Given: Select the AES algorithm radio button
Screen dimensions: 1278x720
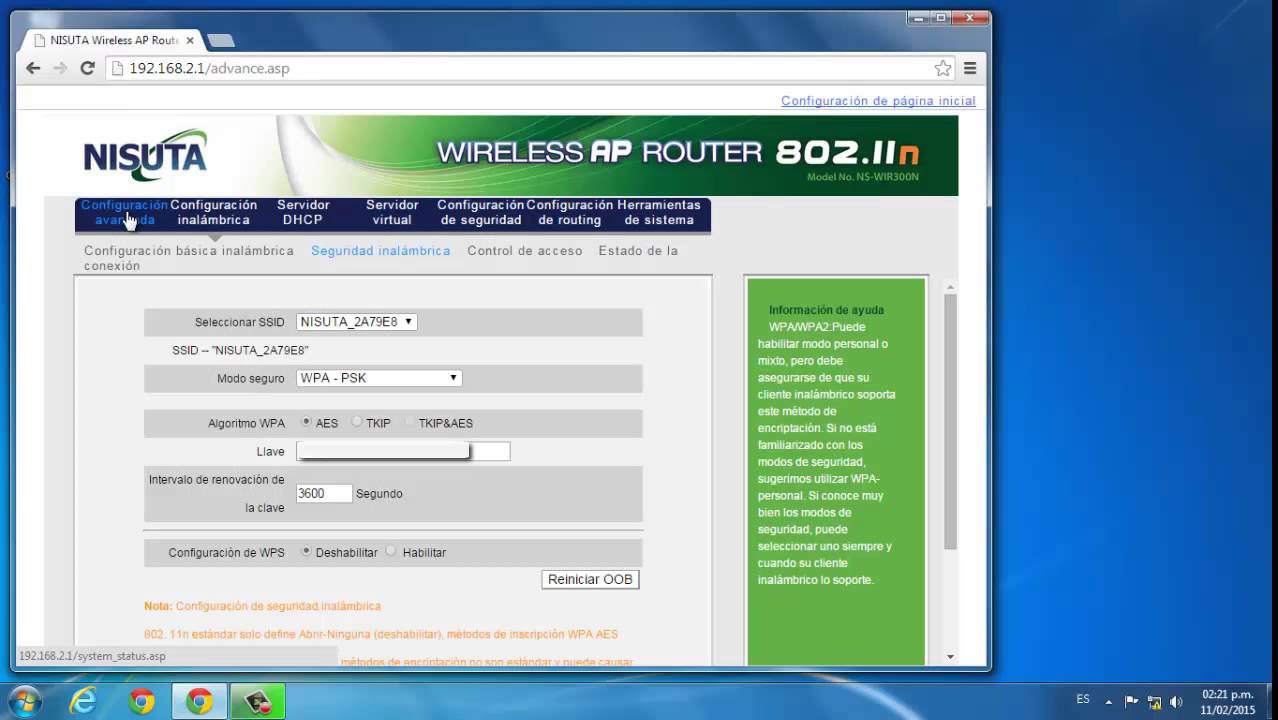Looking at the screenshot, I should 306,422.
